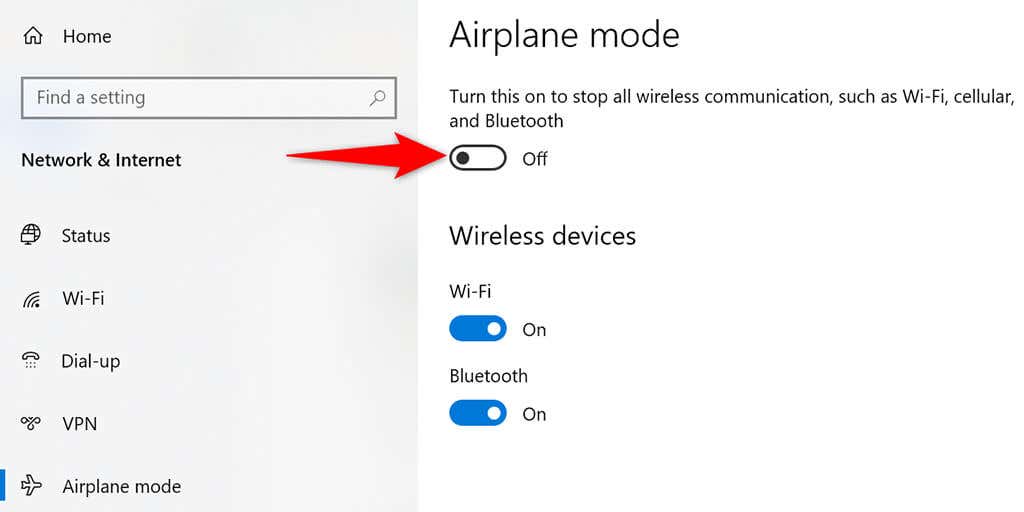Switch off the Bluetooth toggle

pyautogui.click(x=477, y=413)
